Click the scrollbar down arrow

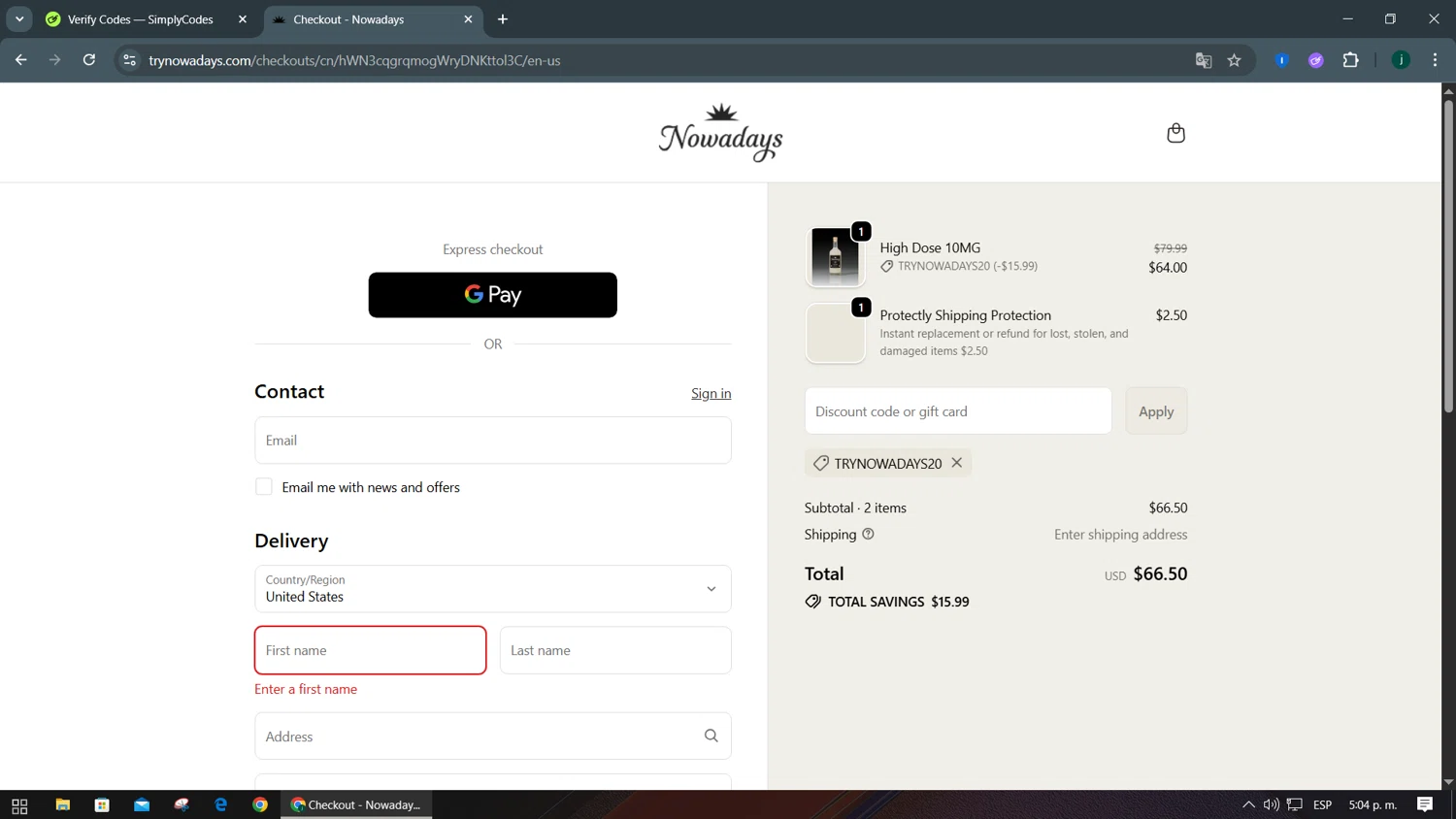pos(1448,782)
